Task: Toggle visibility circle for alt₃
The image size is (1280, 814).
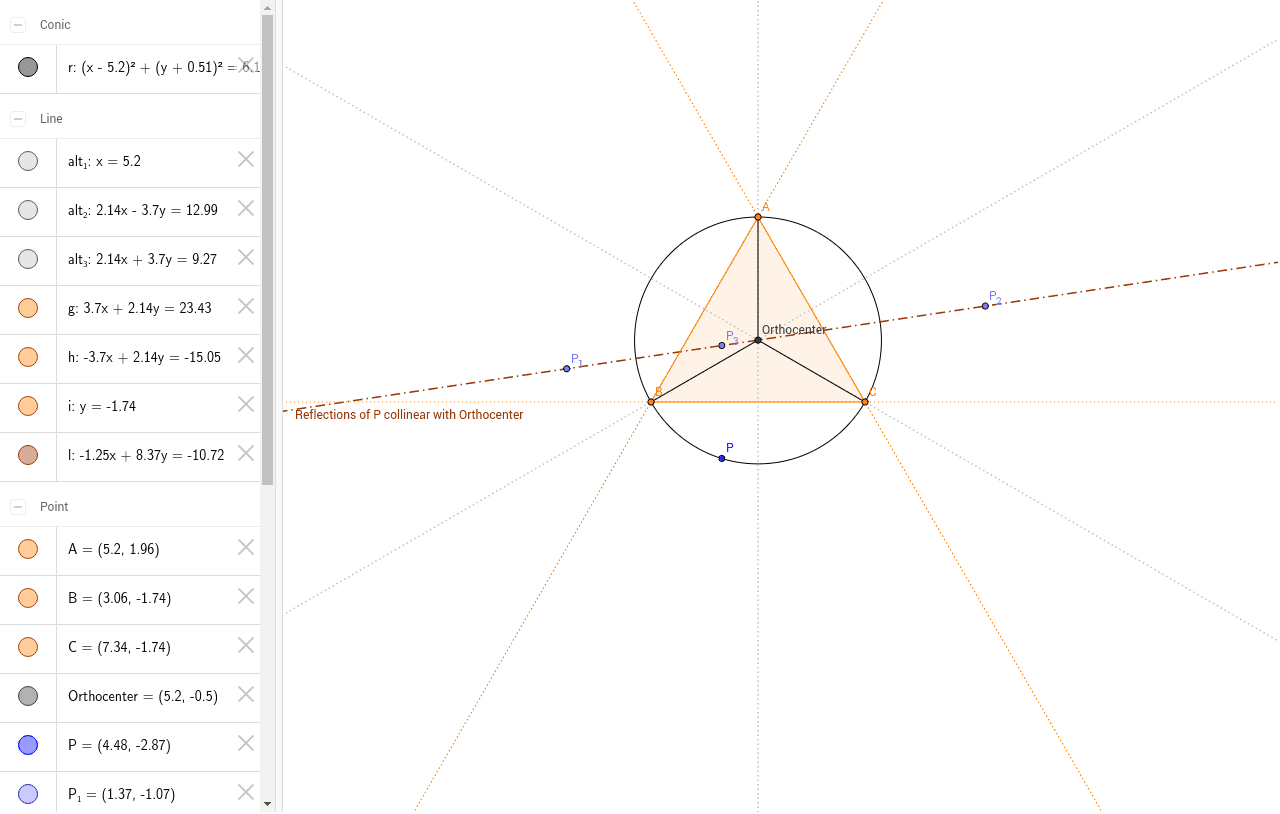Action: 28,259
